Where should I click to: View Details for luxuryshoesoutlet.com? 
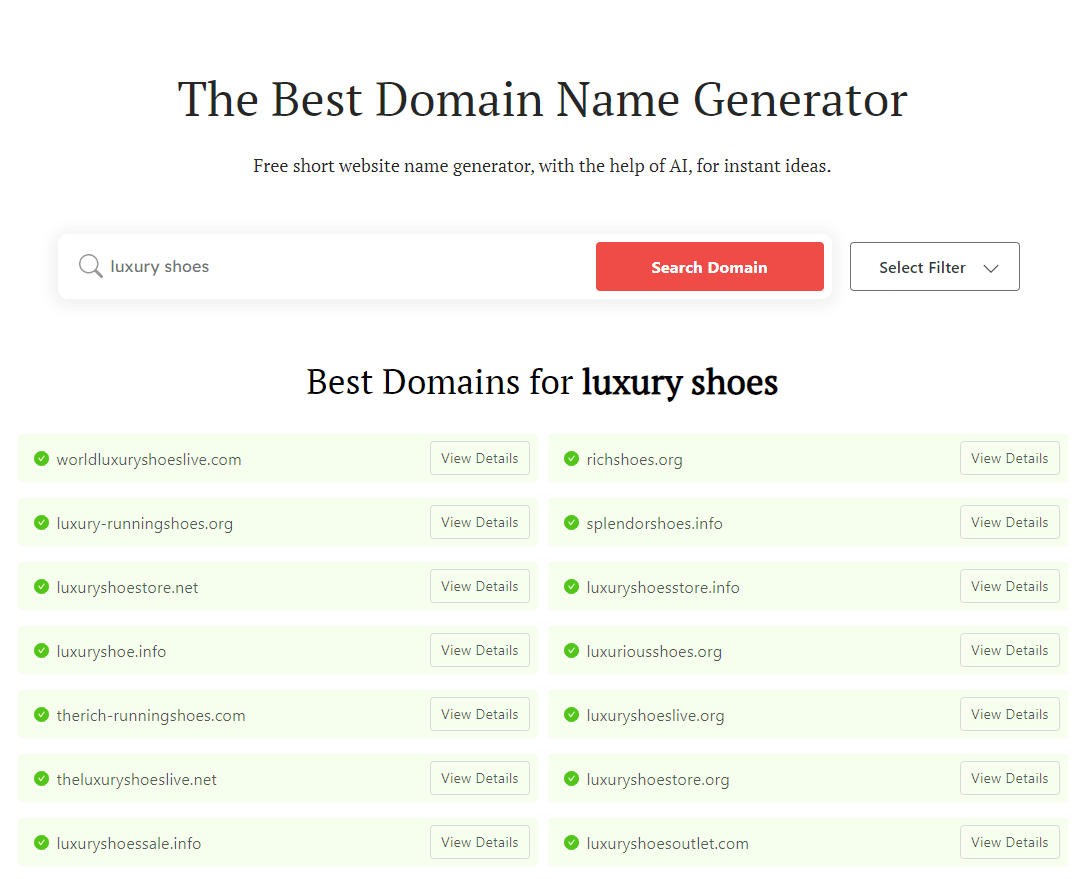(x=1010, y=843)
